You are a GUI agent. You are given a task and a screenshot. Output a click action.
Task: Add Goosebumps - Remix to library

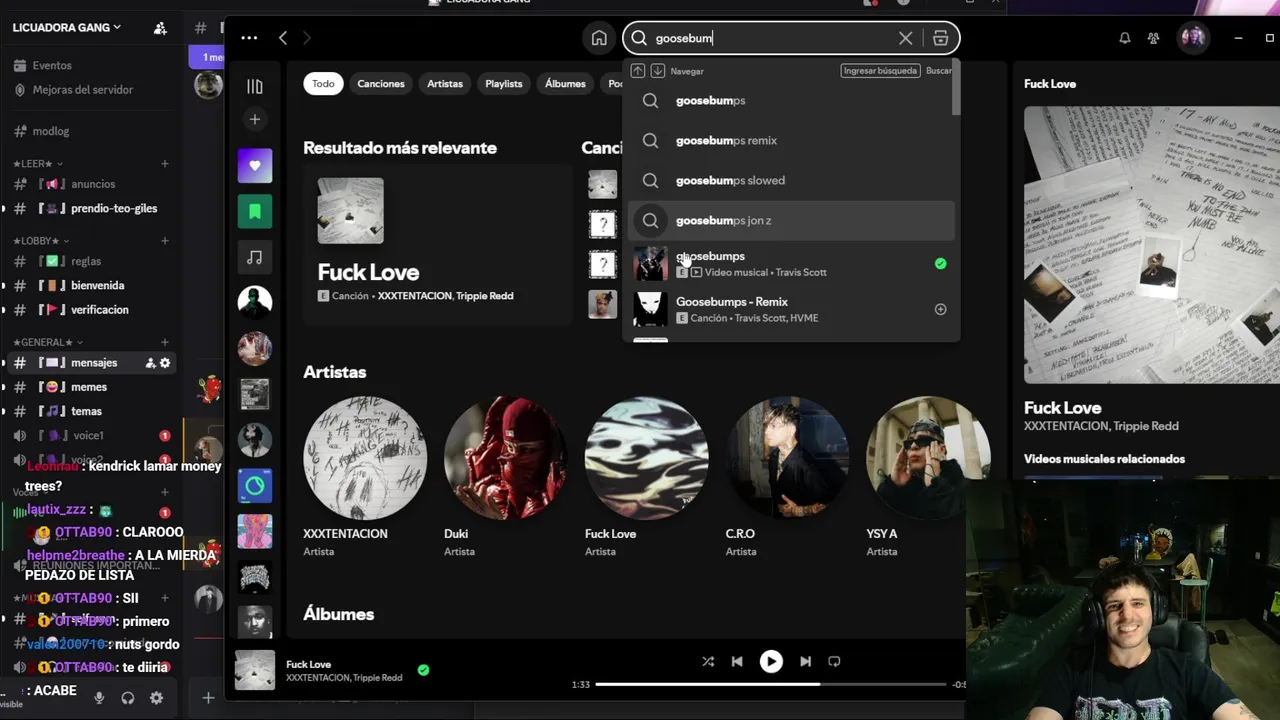940,309
